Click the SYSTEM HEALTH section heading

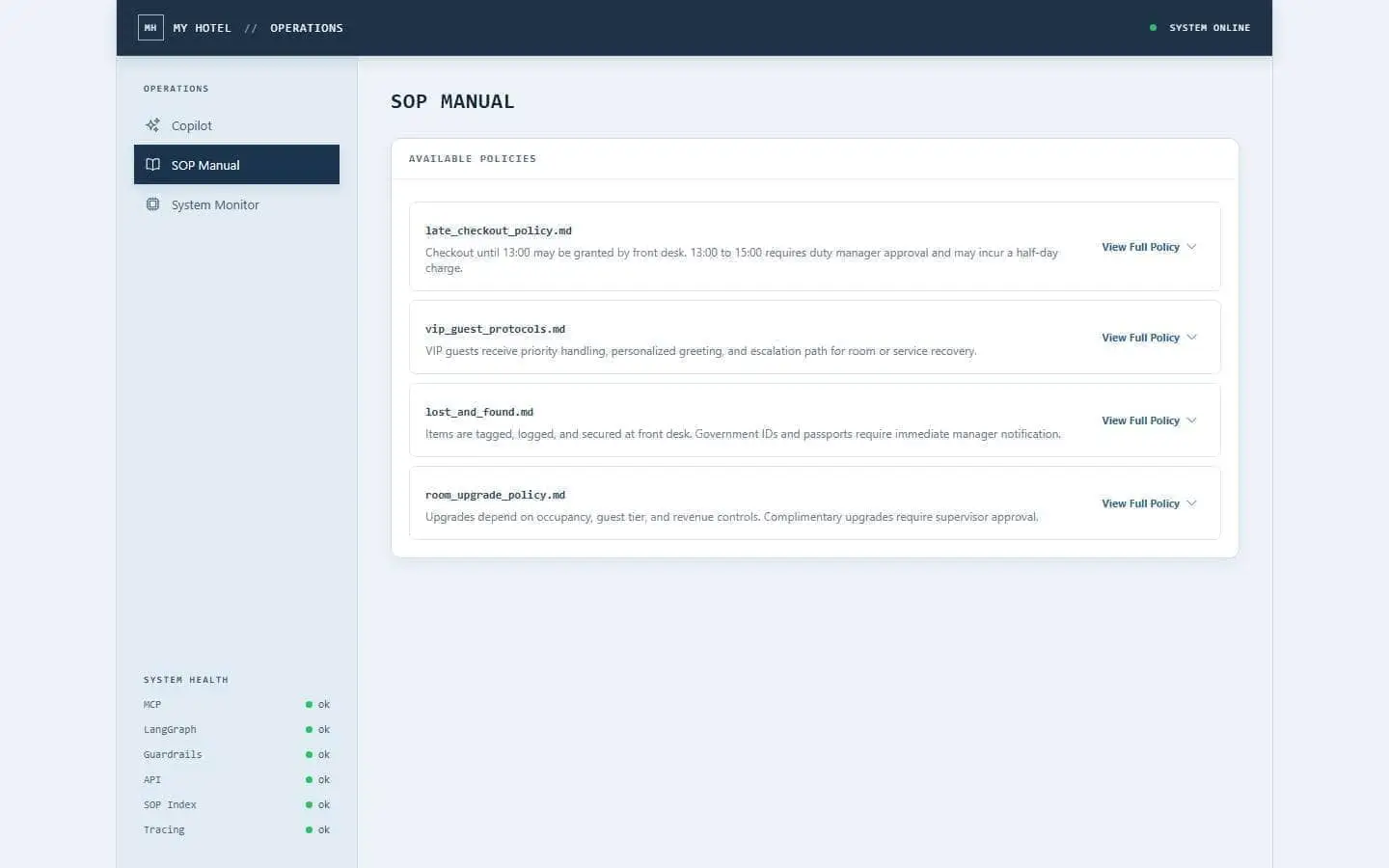pos(186,680)
